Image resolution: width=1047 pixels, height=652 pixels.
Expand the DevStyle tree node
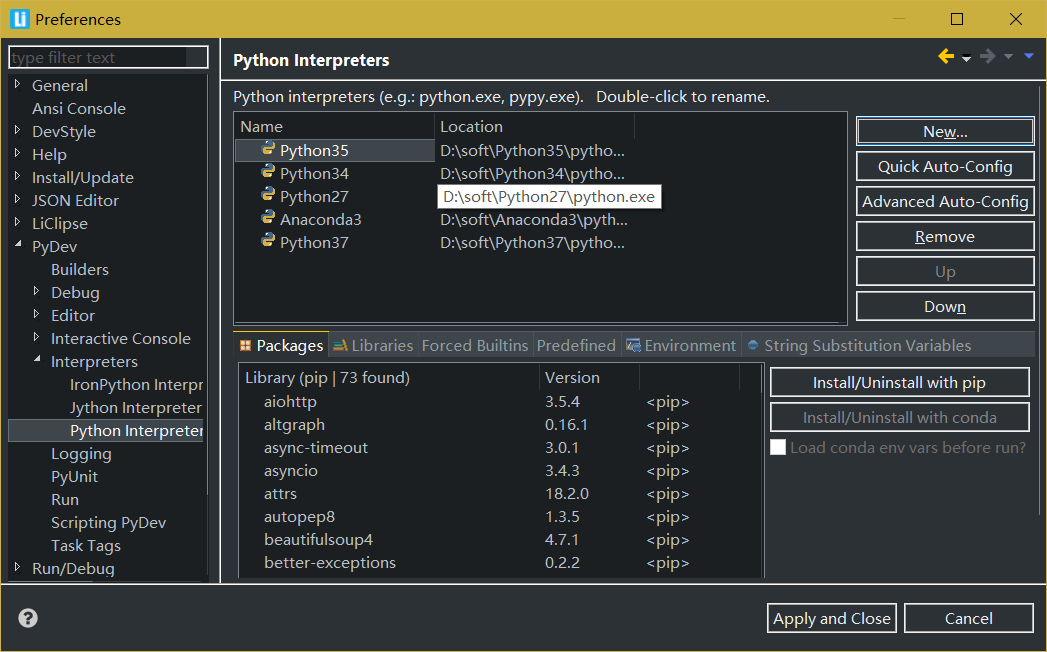pos(17,130)
